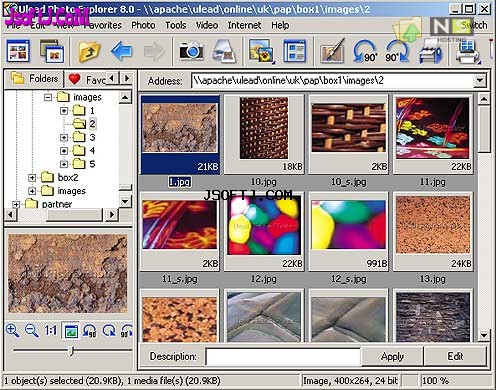Click the Switch button in the top right
The width and height of the screenshot is (496, 390).
[474, 25]
